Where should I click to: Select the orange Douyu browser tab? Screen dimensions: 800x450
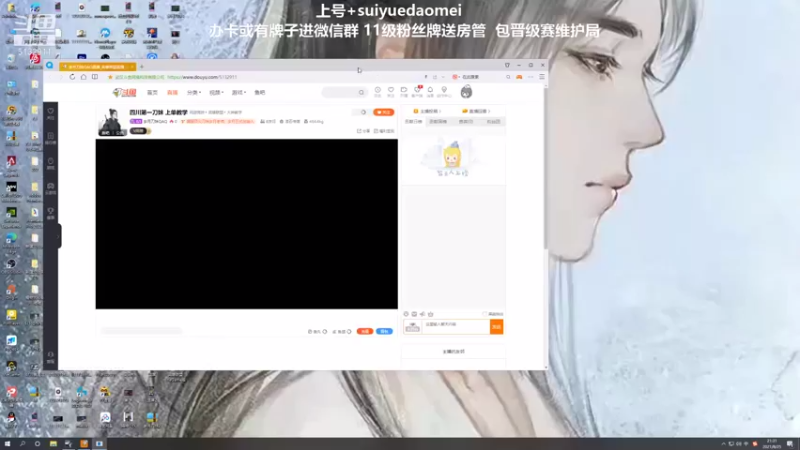[x=97, y=66]
